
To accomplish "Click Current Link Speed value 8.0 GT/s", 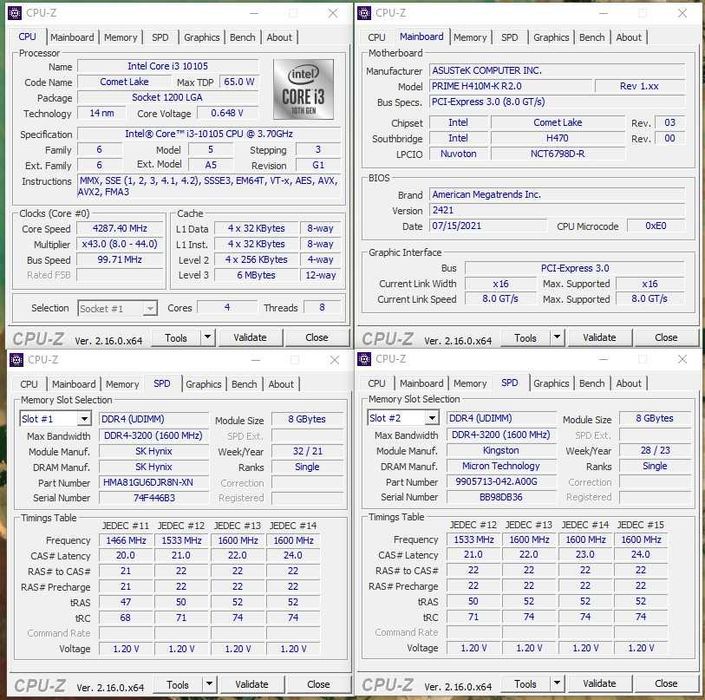I will click(500, 299).
